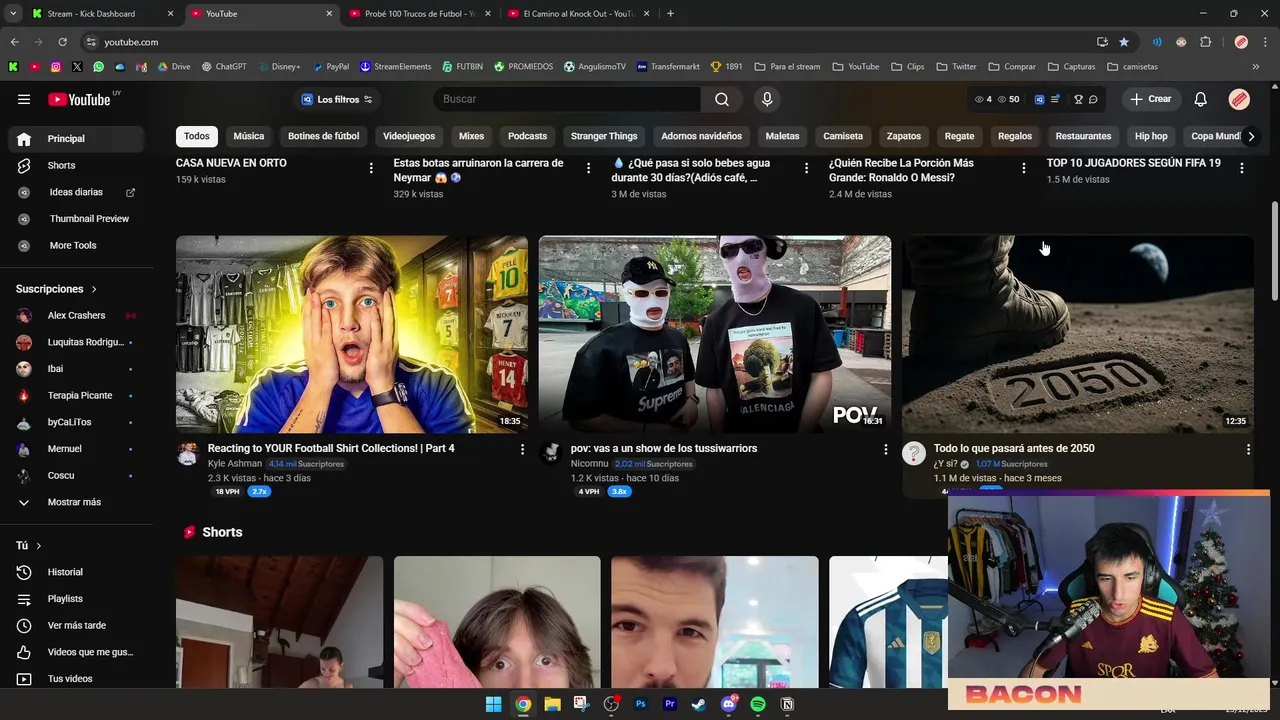Open Videos que me gustan sidebar item
Viewport: 1280px width, 720px height.
pyautogui.click(x=76, y=652)
